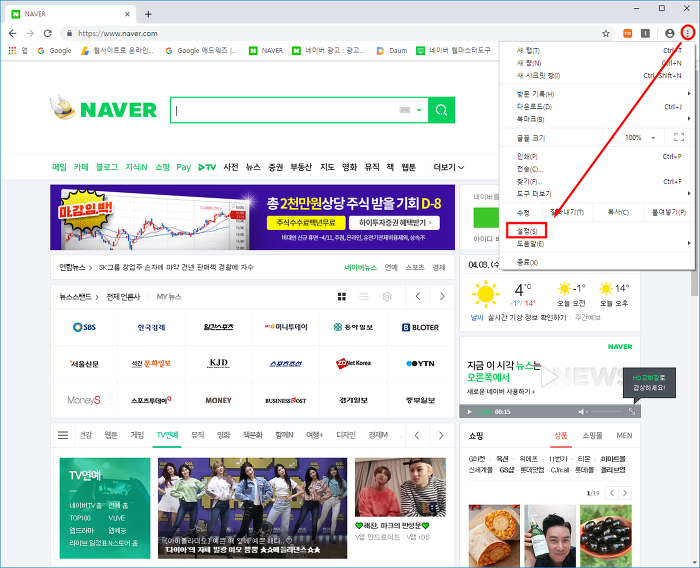Expand news video to full screen icon
The image size is (700, 568).
(x=632, y=412)
